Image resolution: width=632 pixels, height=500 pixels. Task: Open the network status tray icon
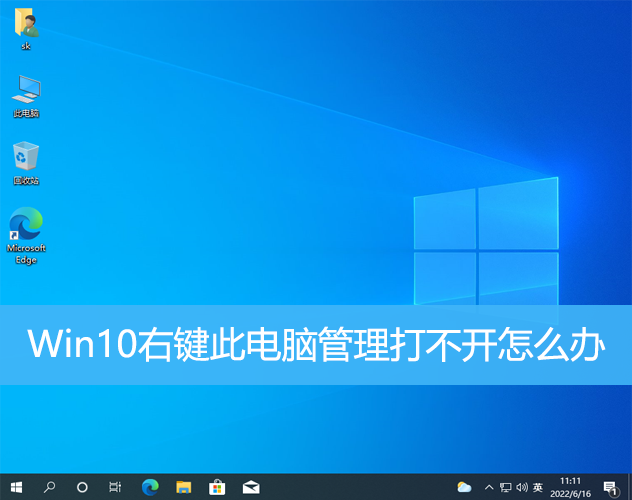coord(505,487)
